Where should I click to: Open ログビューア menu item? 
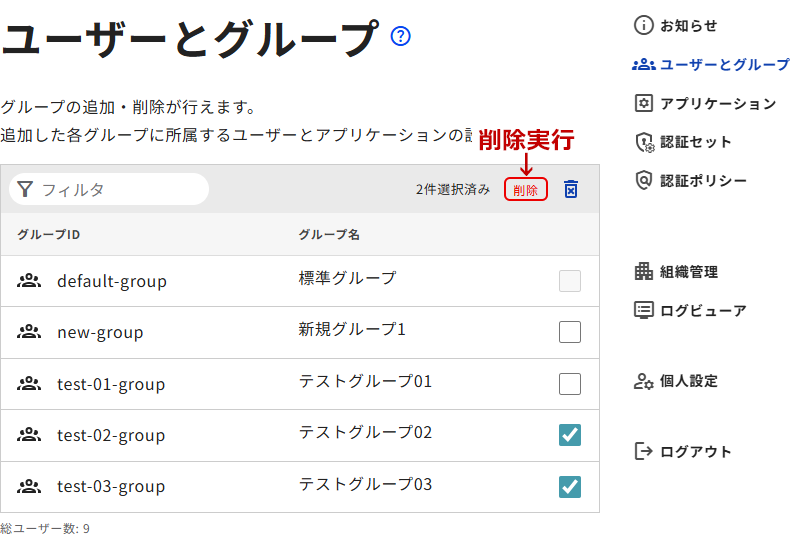coord(702,311)
